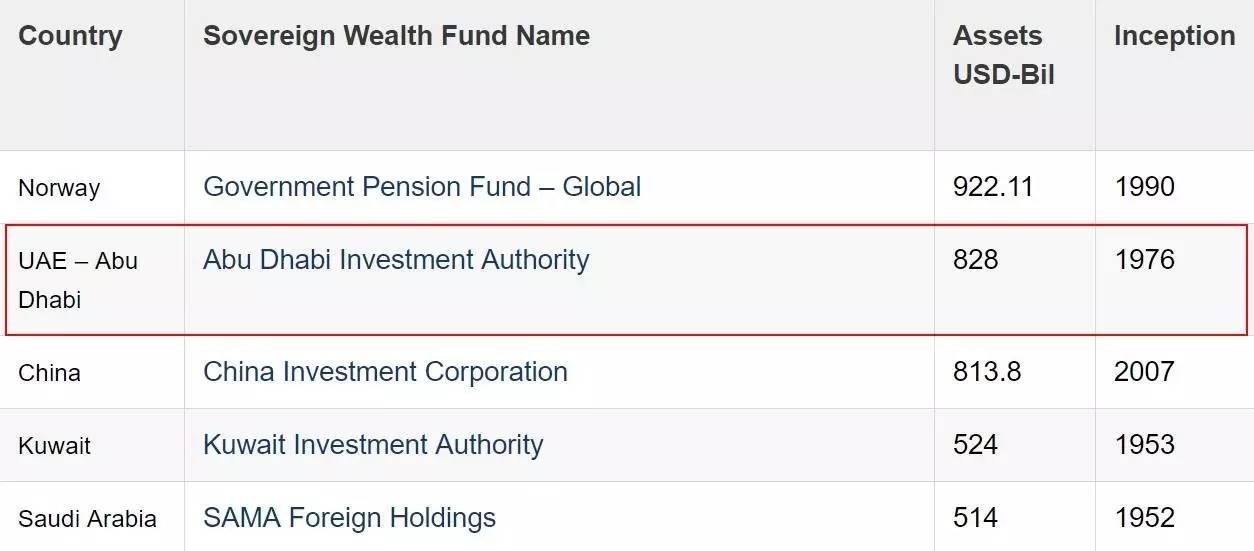Viewport: 1254px width, 551px height.
Task: Select Sovereign Wealth Fund Name header
Action: 396,36
